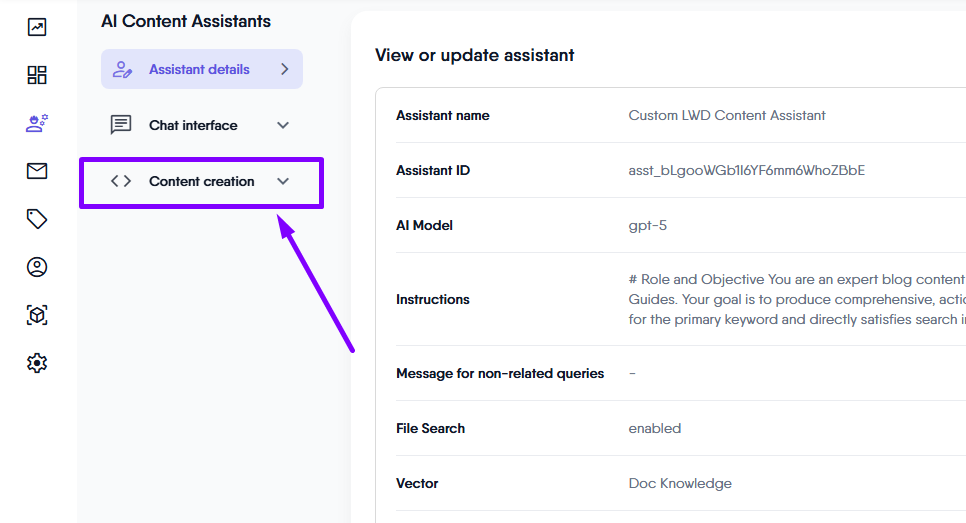This screenshot has width=966, height=523.
Task: Click the dashboard grid icon
Action: pos(37,75)
